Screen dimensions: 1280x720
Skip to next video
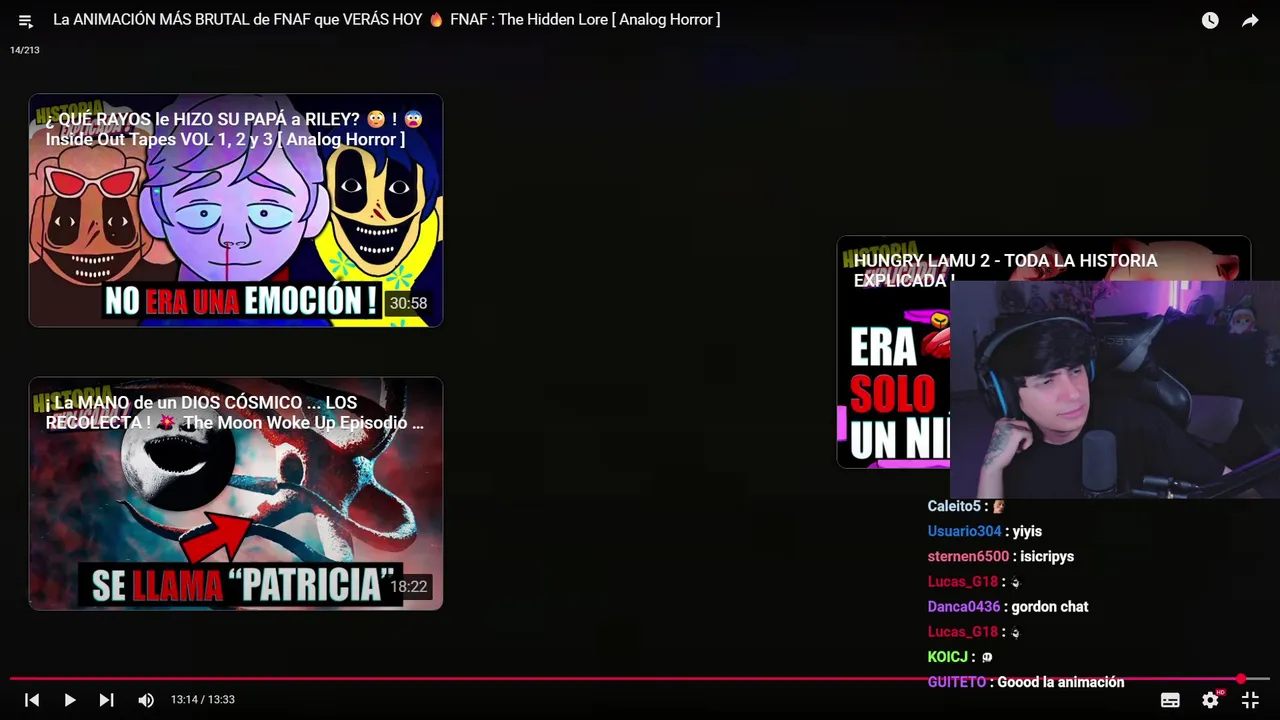[x=107, y=700]
